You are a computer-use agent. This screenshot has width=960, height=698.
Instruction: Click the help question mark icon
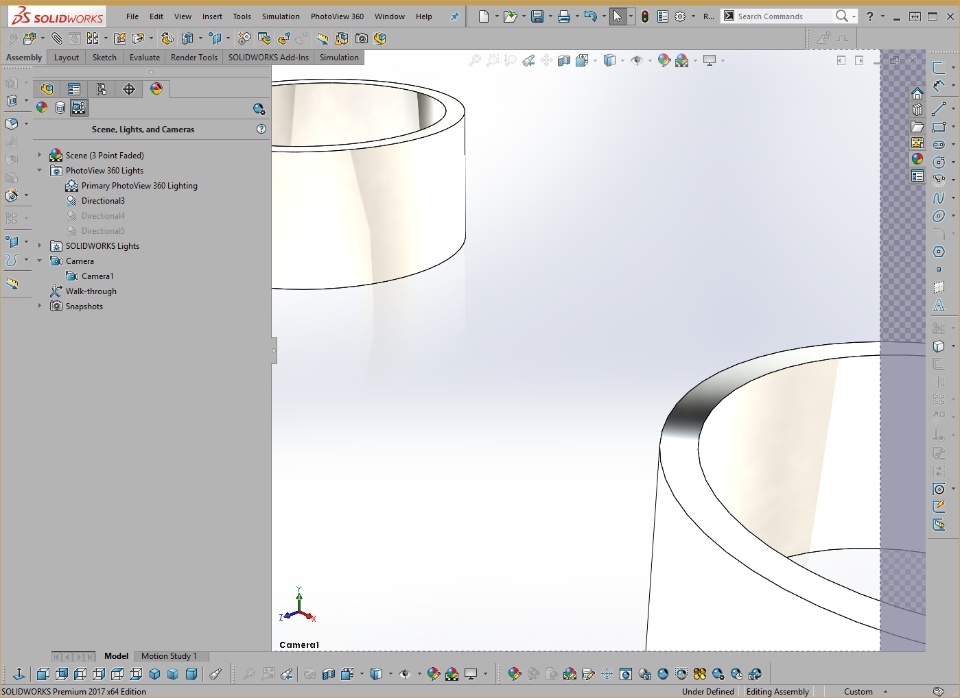point(870,17)
